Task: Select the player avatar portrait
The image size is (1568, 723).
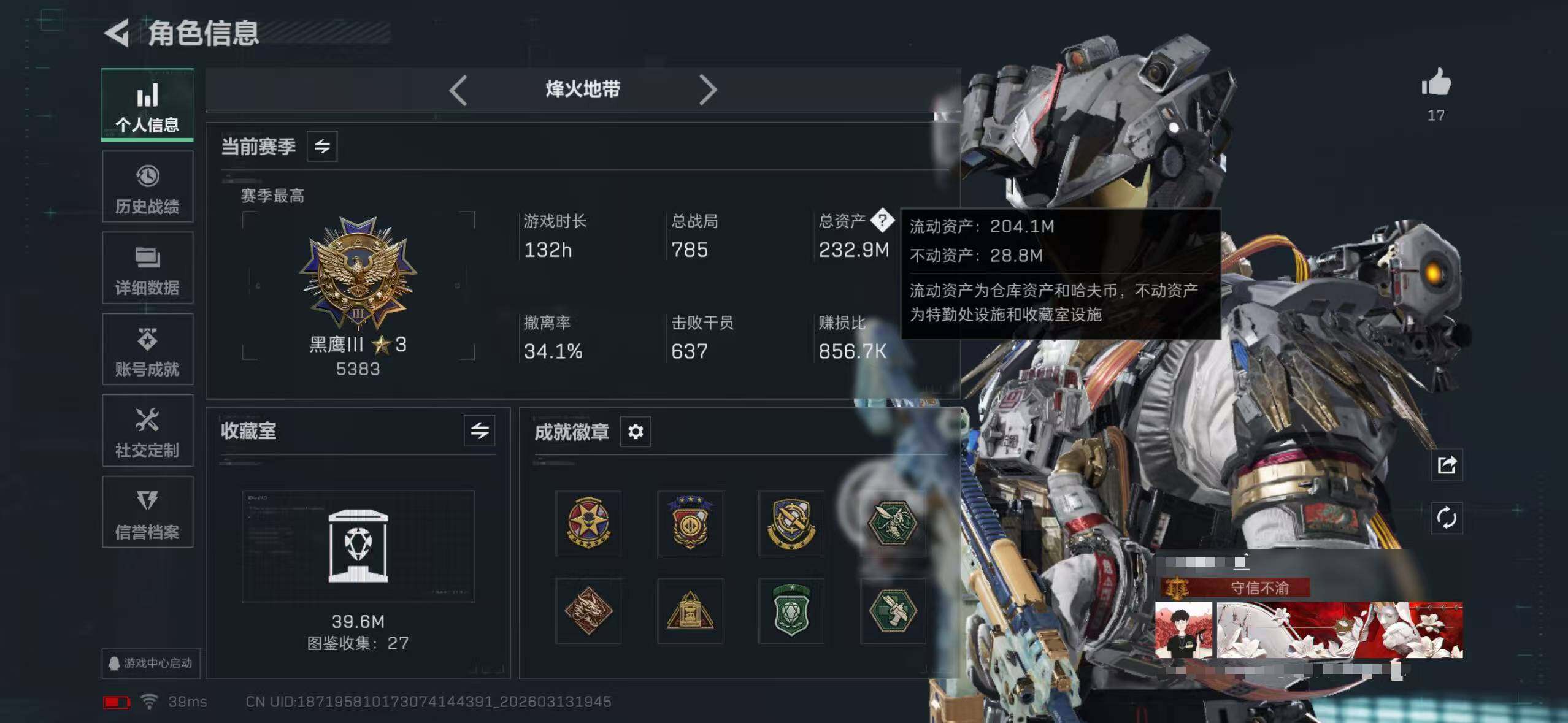Action: (x=1183, y=630)
